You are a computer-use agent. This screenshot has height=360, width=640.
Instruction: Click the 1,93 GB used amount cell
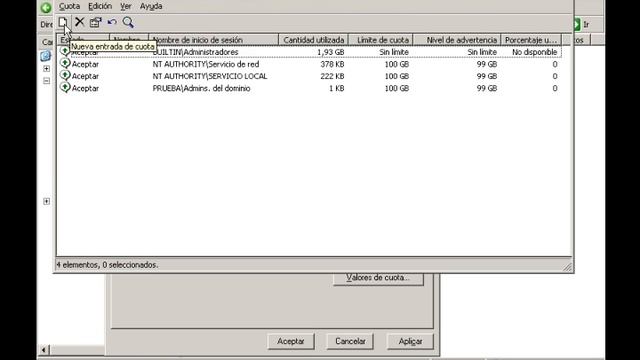tap(331, 52)
